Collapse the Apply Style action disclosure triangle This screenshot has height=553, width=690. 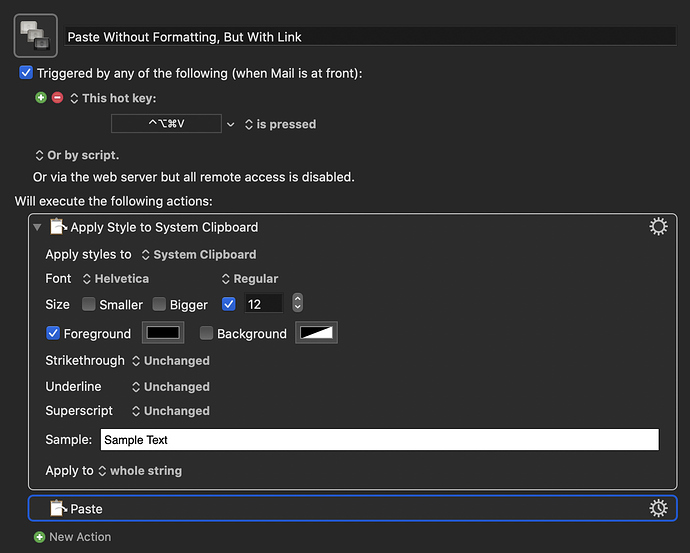point(37,227)
